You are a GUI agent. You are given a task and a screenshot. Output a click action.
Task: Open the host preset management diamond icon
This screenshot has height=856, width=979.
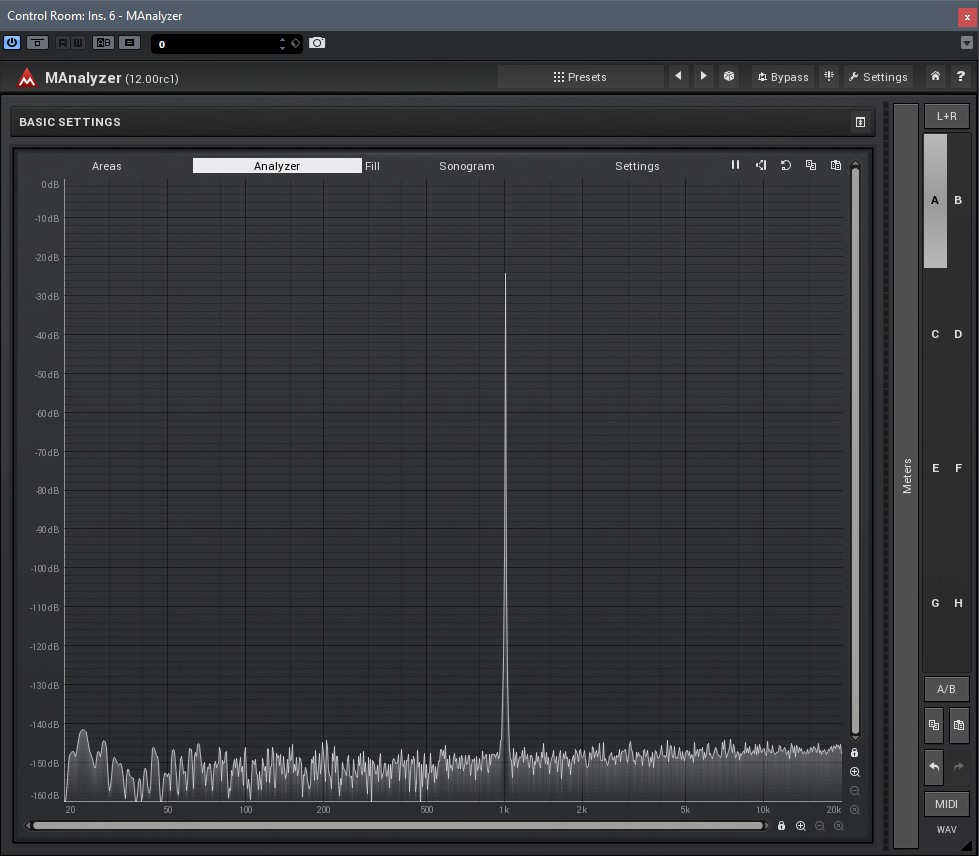pos(296,43)
